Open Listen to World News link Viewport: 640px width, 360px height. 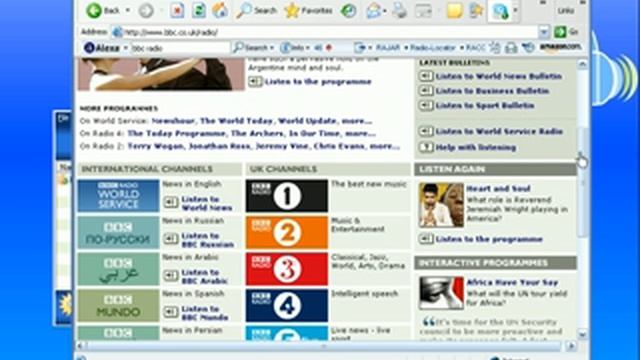207,204
